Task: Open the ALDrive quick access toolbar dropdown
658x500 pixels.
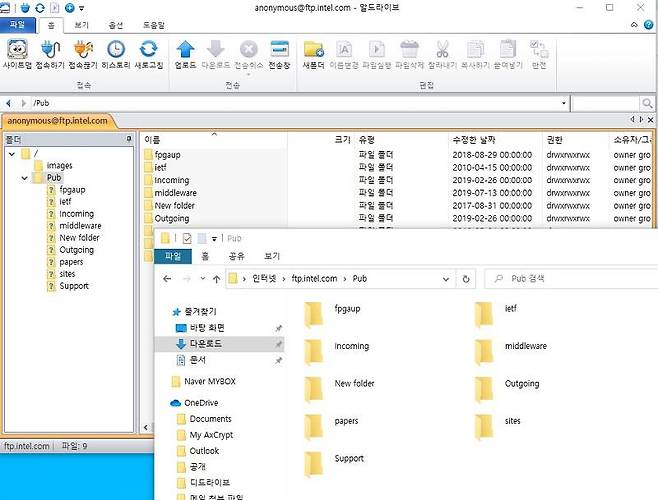Action: pos(81,8)
